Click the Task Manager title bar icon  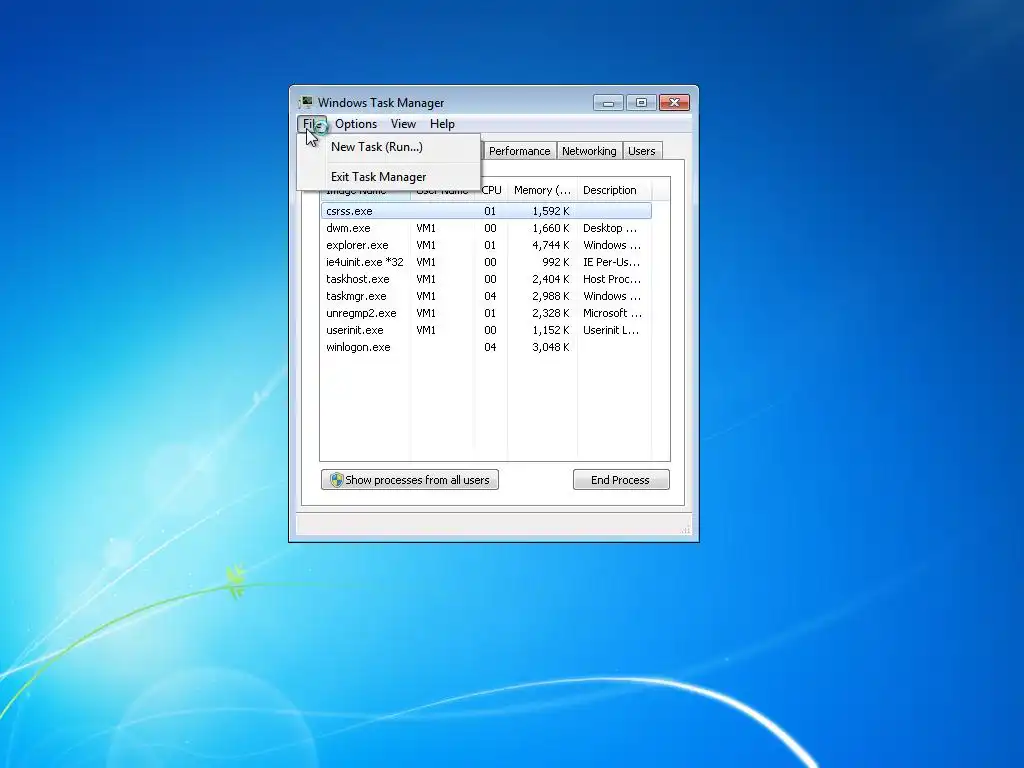click(306, 103)
